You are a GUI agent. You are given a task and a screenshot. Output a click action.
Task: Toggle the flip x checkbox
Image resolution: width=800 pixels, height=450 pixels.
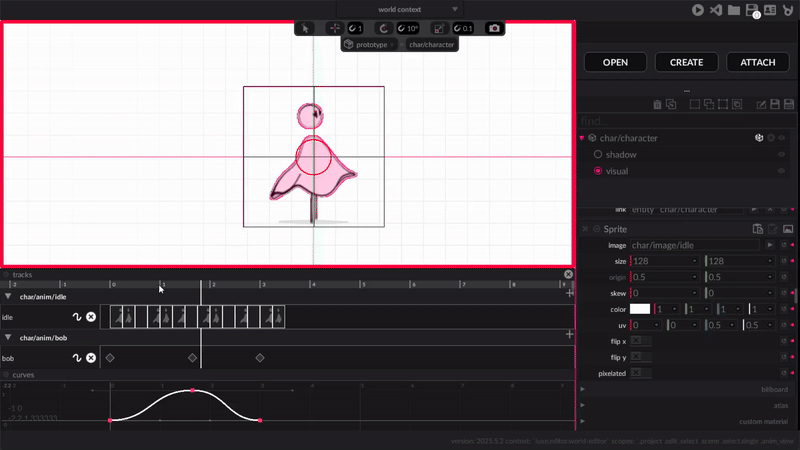(x=636, y=341)
